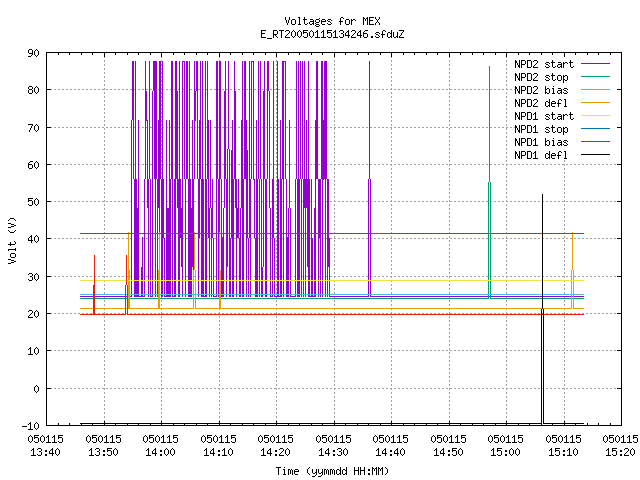
Task: Select the 'NPD1 stop' legend label
Action: point(541,129)
